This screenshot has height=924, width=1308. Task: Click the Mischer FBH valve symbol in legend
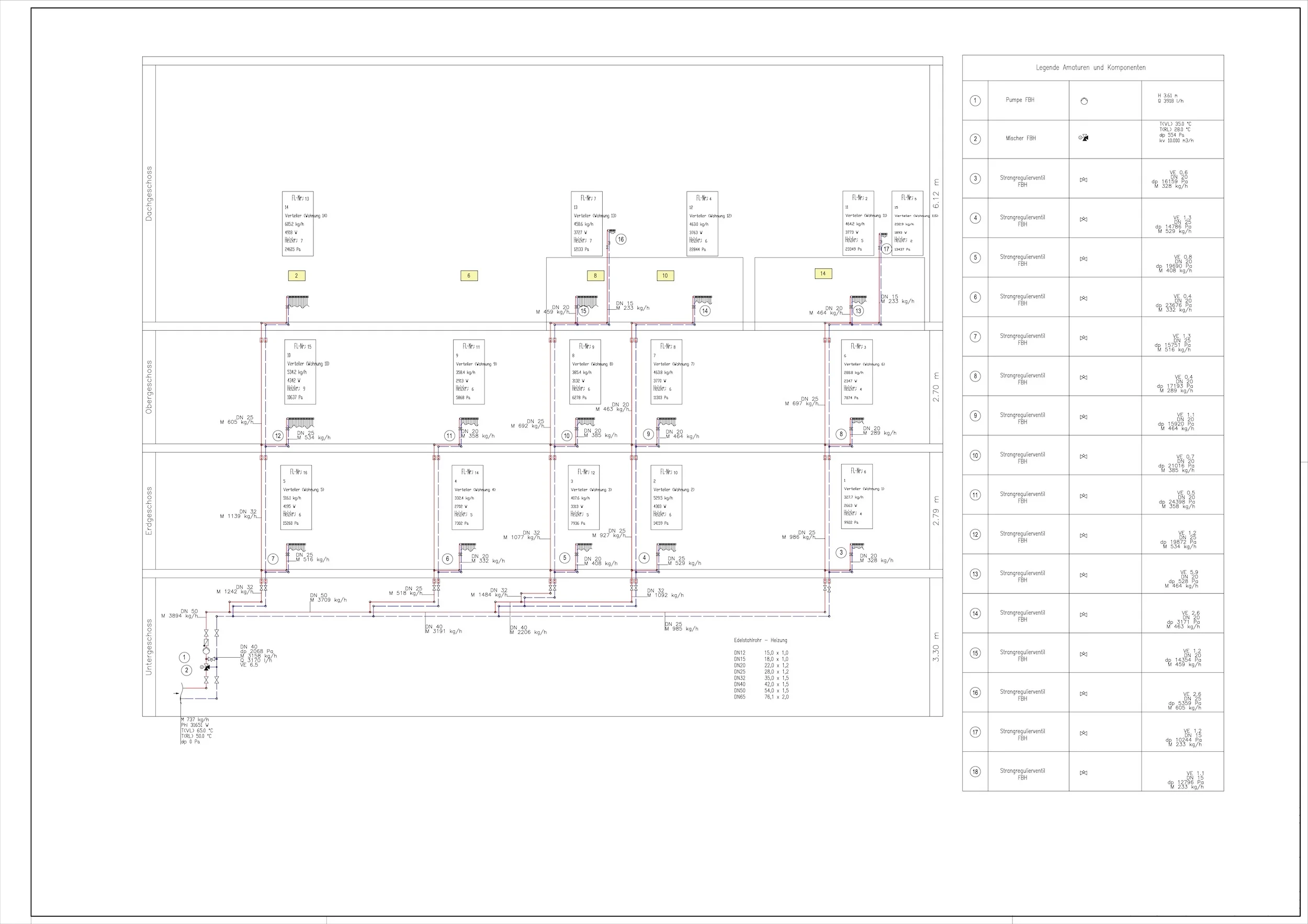(1084, 138)
